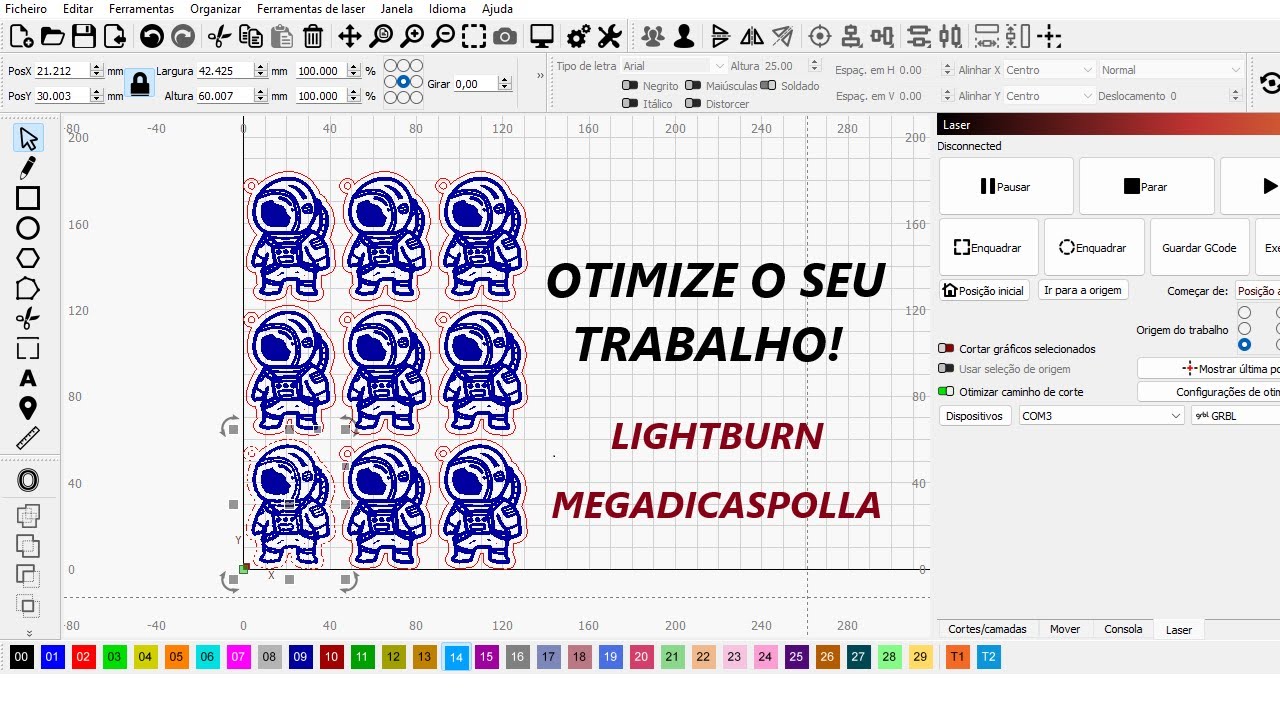Activate the pan view arrows icon
1280x720 pixels.
point(349,37)
